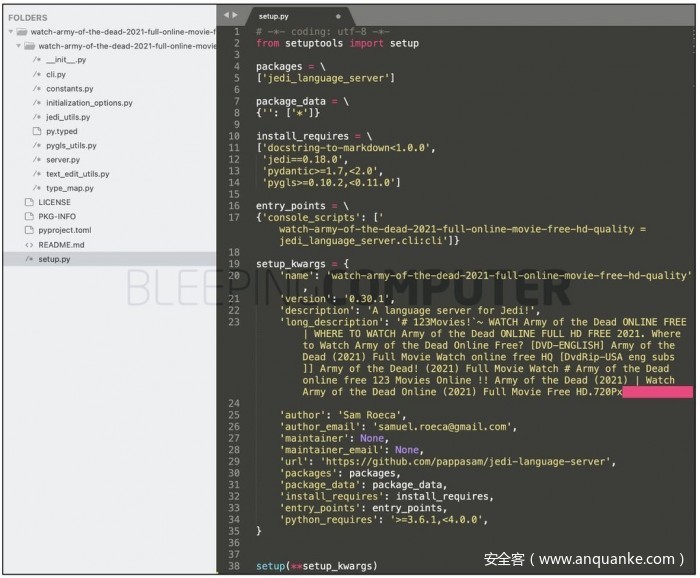Open jedi_utils.py file
This screenshot has width=700, height=578.
click(68, 117)
